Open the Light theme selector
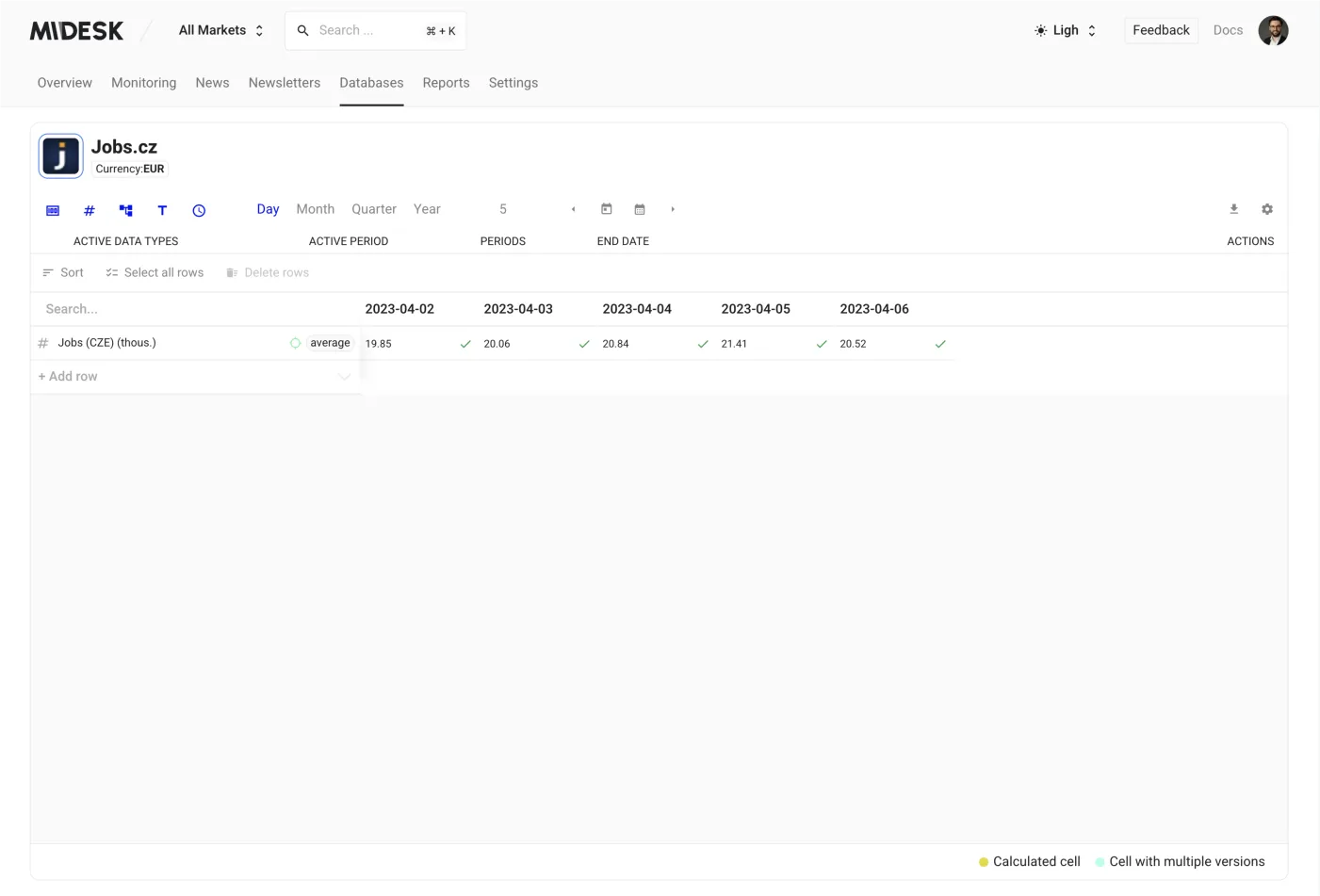This screenshot has width=1320, height=896. pos(1066,30)
